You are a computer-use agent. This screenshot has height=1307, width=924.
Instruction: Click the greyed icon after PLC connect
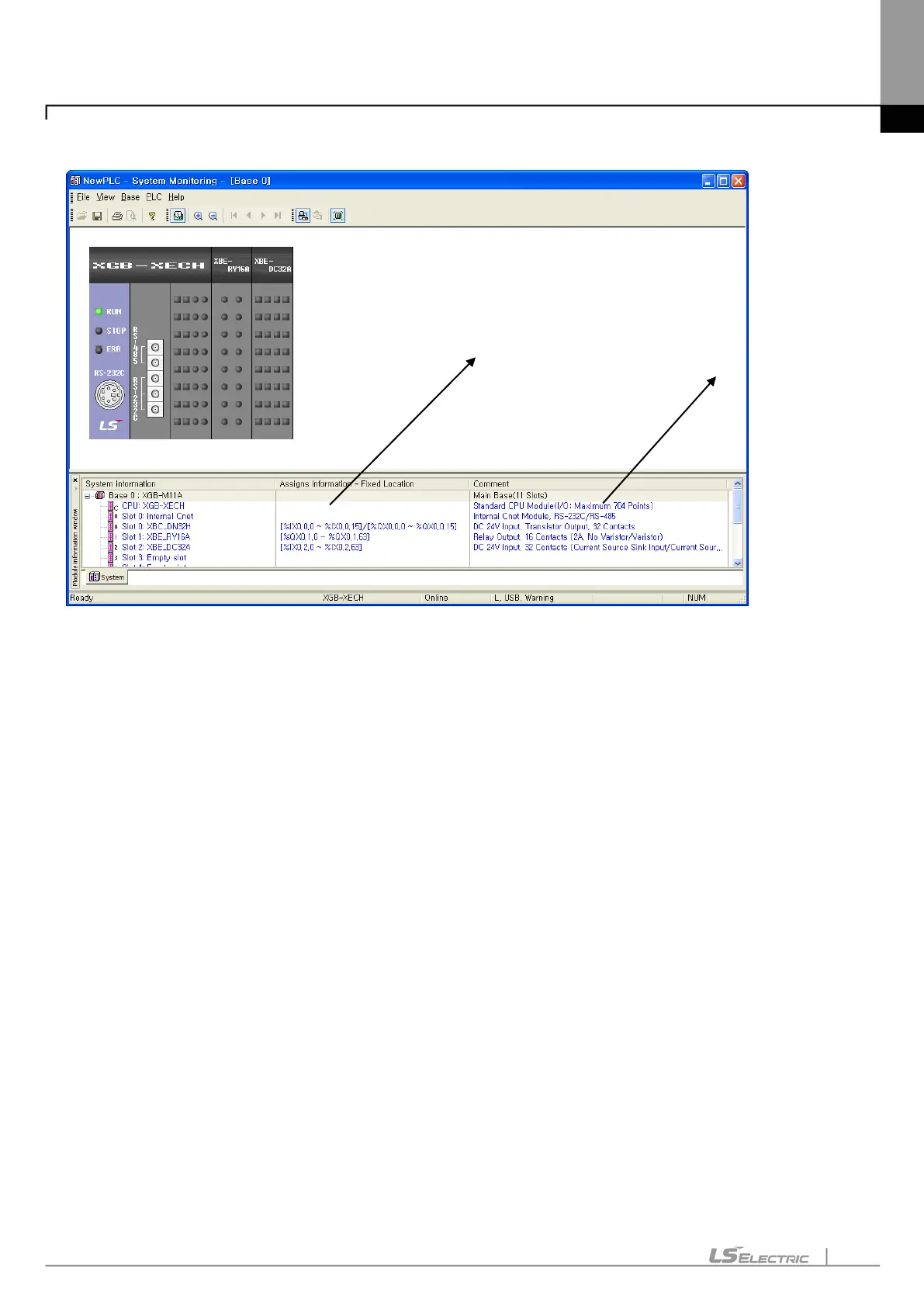[x=317, y=216]
